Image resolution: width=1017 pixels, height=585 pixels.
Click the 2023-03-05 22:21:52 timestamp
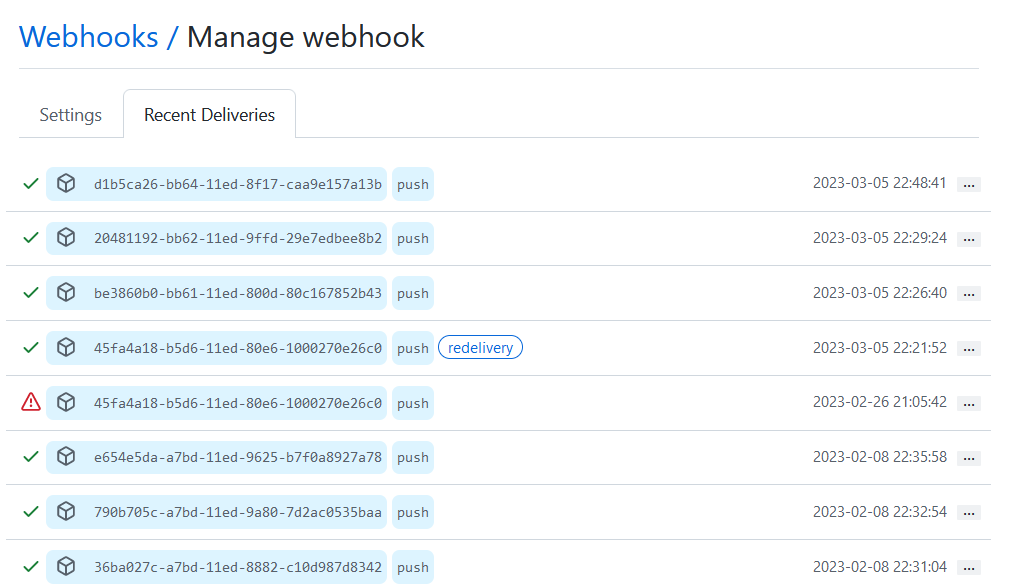click(879, 348)
